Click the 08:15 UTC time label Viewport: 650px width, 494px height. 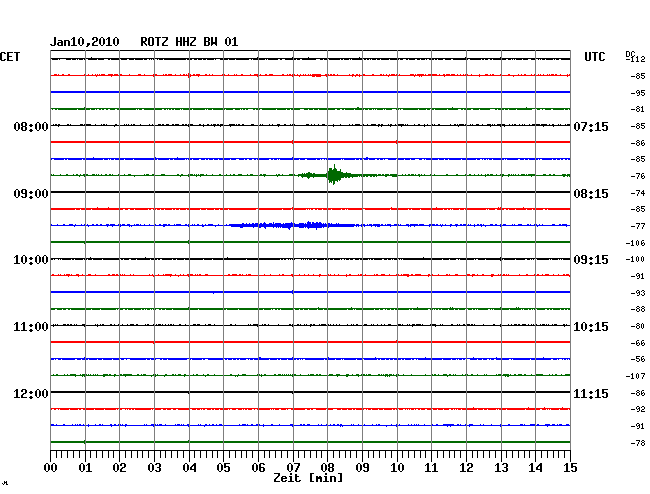591,194
